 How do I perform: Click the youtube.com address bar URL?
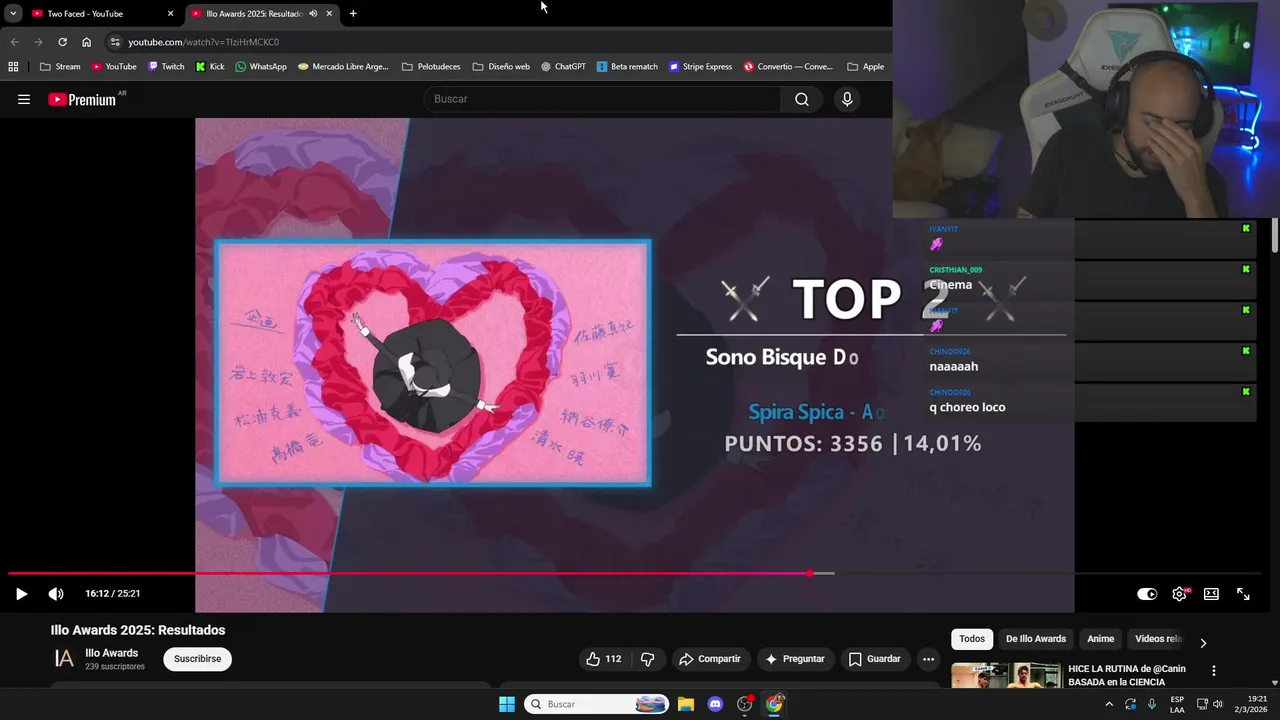click(x=203, y=42)
